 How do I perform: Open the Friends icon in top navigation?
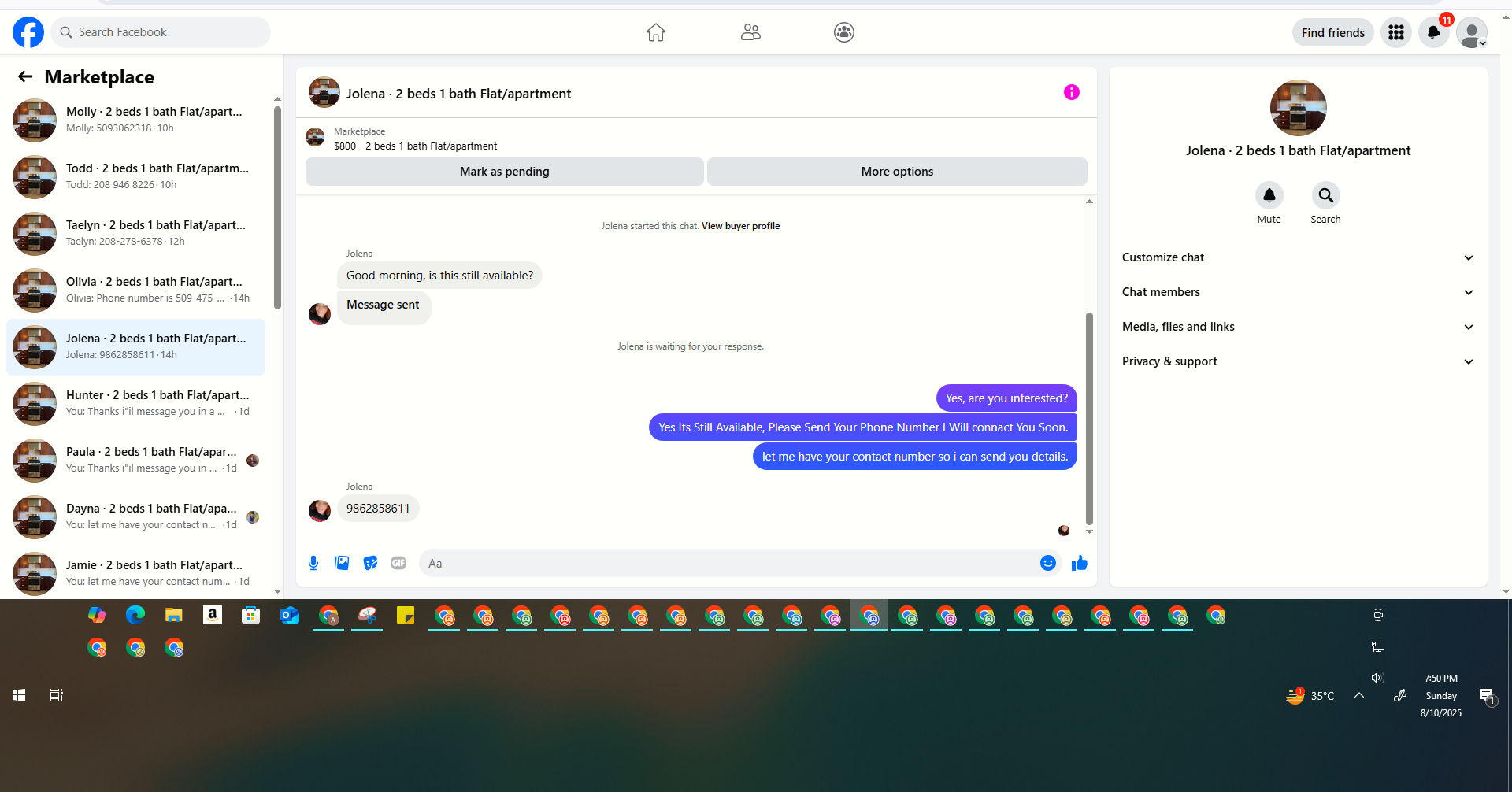pyautogui.click(x=750, y=32)
